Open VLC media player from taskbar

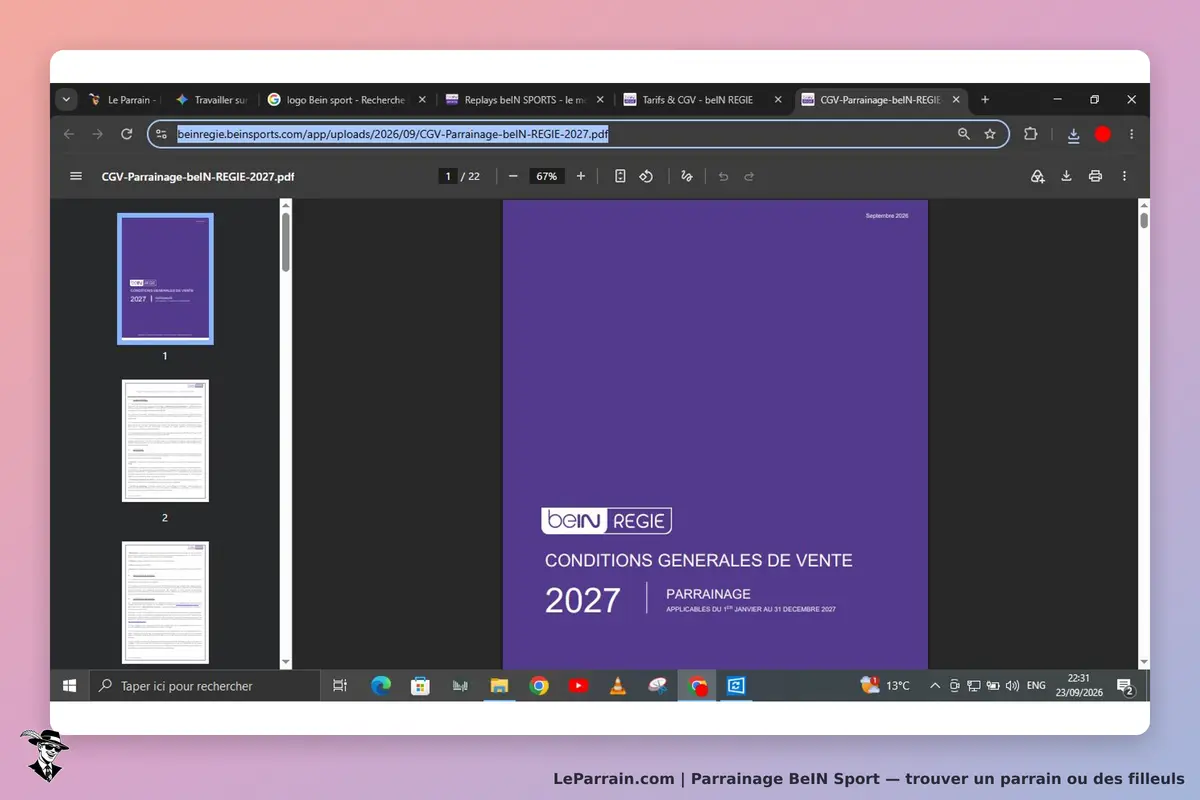click(x=618, y=686)
